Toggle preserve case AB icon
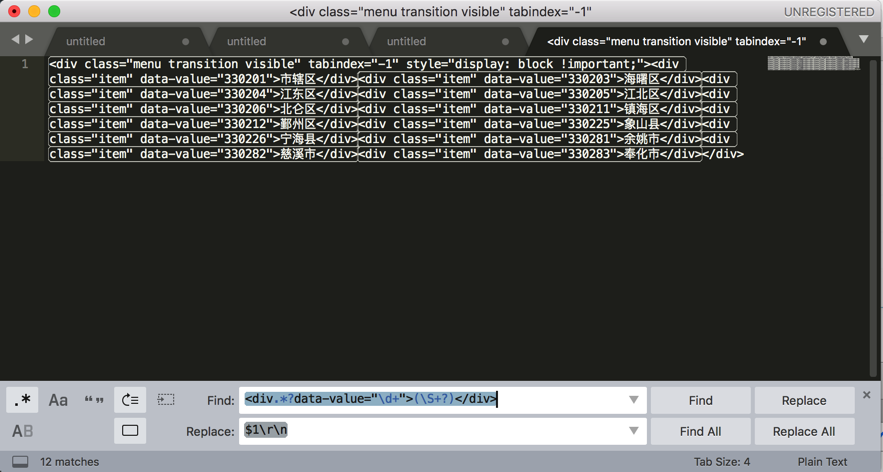This screenshot has height=472, width=883. pos(22,431)
